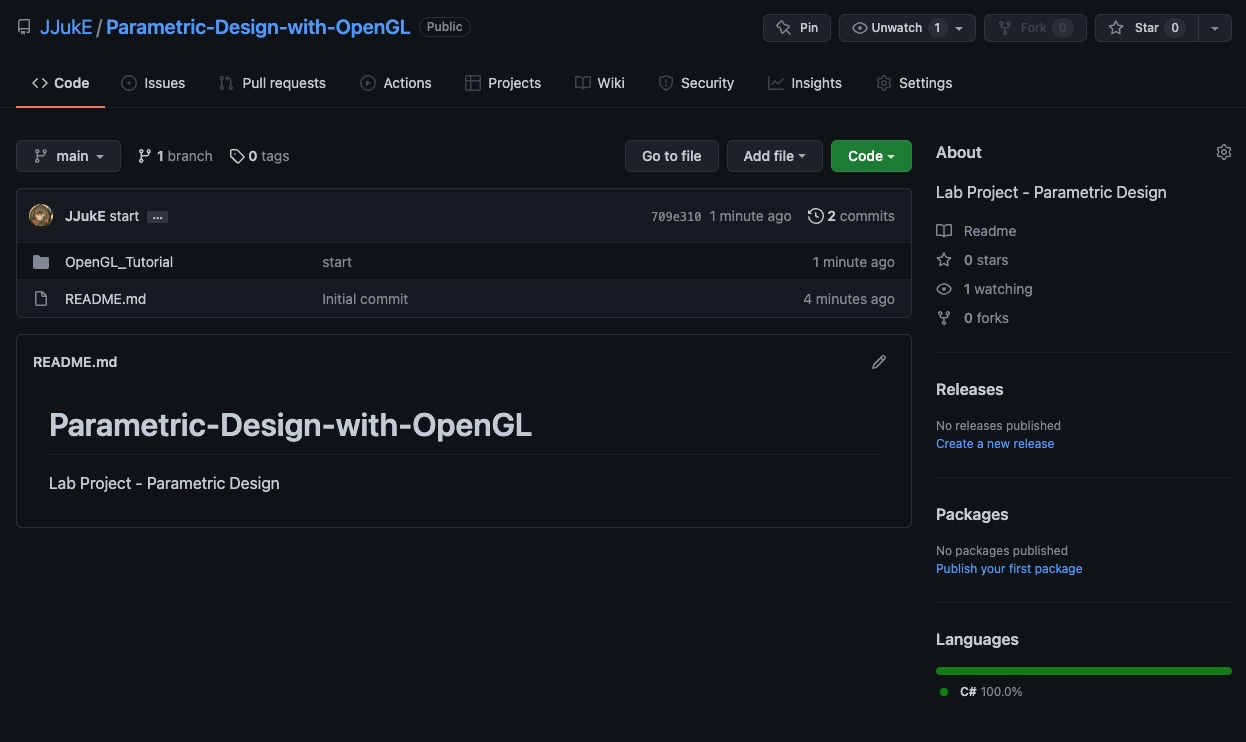Open the README.md file in the list
Image resolution: width=1246 pixels, height=742 pixels.
click(x=105, y=299)
